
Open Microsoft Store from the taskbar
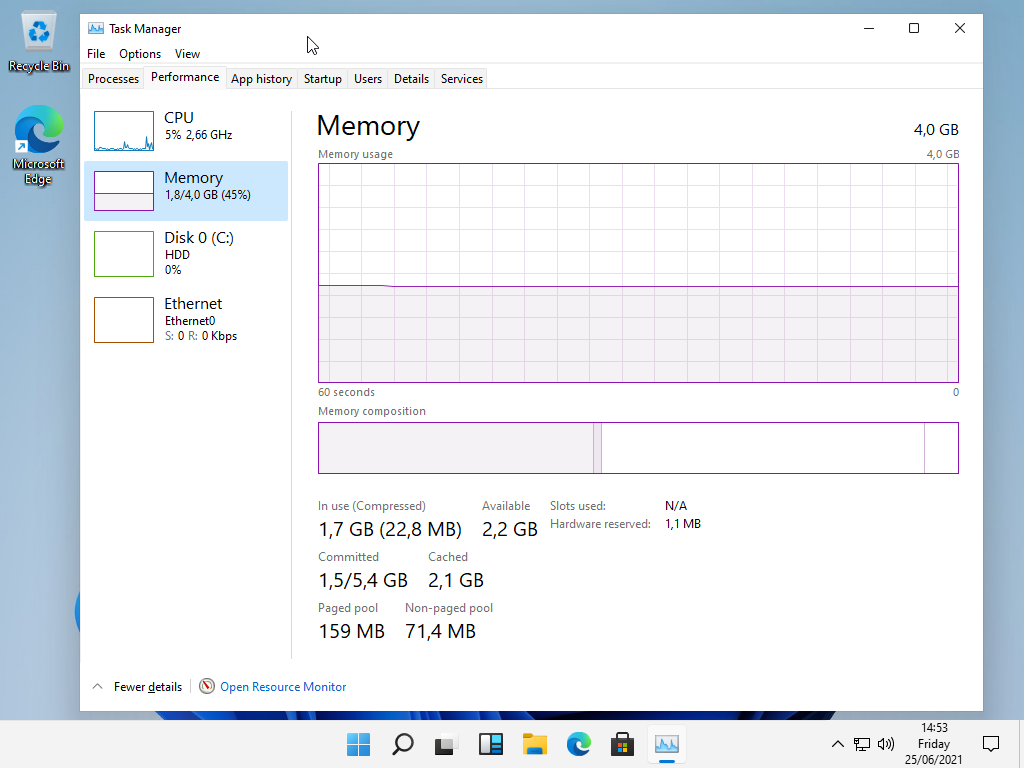coord(622,744)
